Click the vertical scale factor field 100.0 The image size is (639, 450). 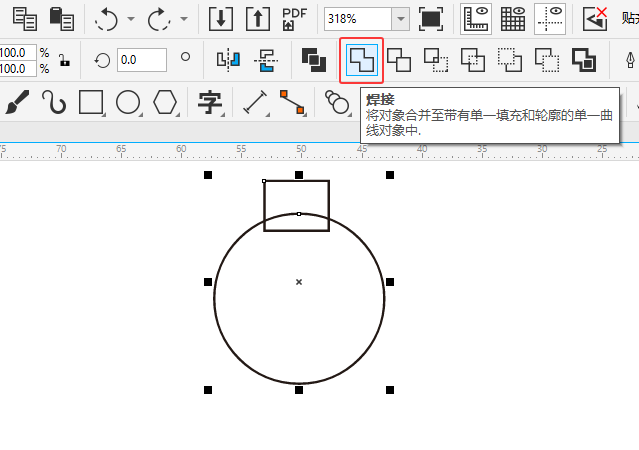pyautogui.click(x=18, y=68)
